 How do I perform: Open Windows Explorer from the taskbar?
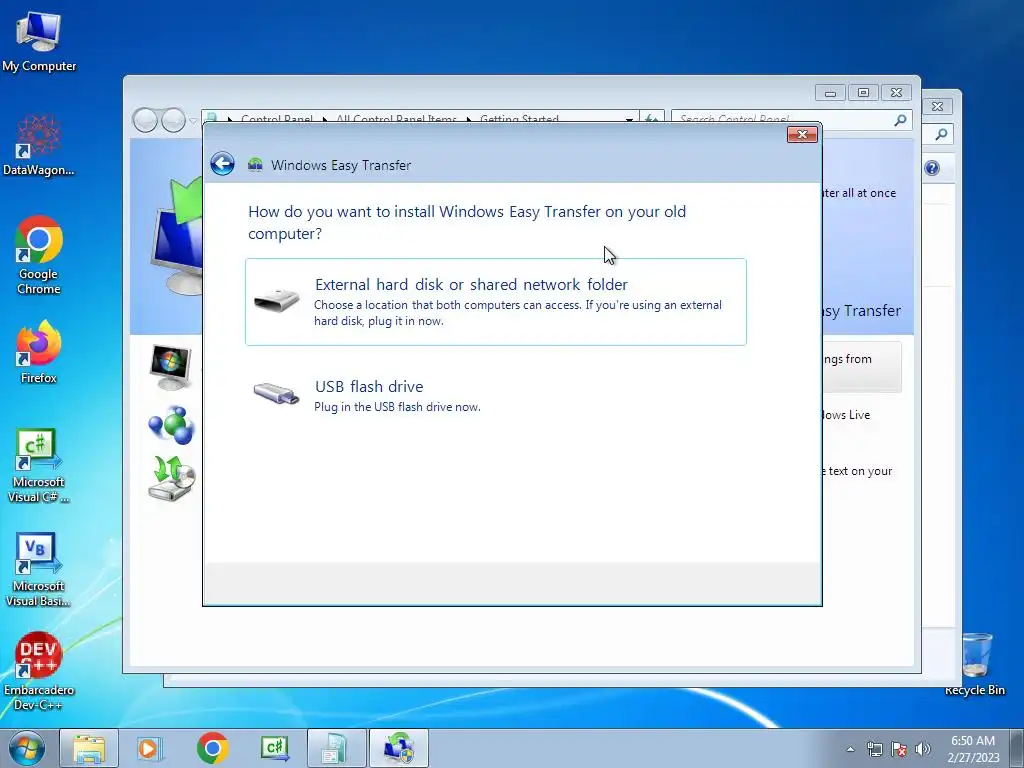coord(89,748)
